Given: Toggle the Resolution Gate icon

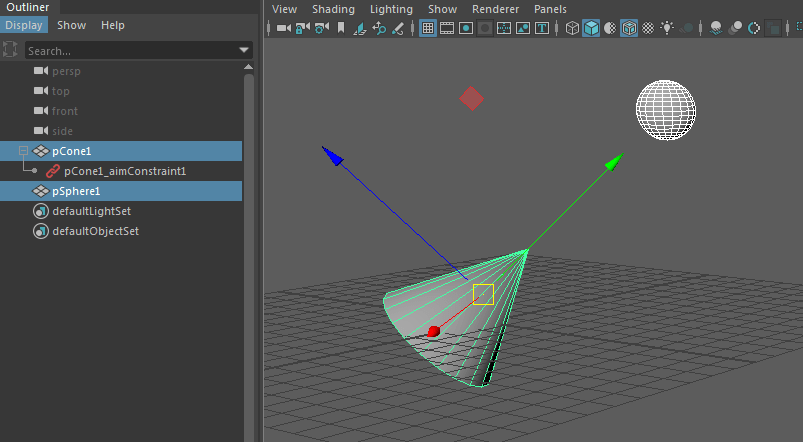Looking at the screenshot, I should pyautogui.click(x=466, y=28).
